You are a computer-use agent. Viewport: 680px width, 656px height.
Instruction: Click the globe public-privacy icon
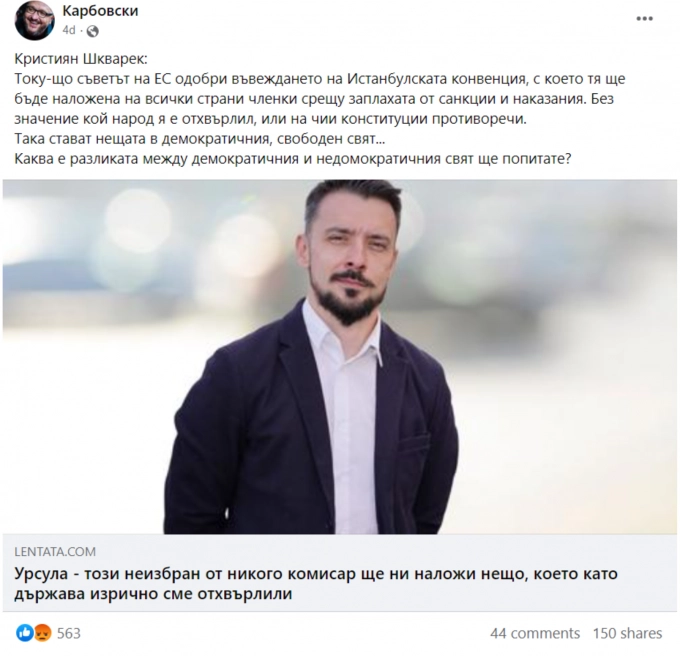(92, 31)
